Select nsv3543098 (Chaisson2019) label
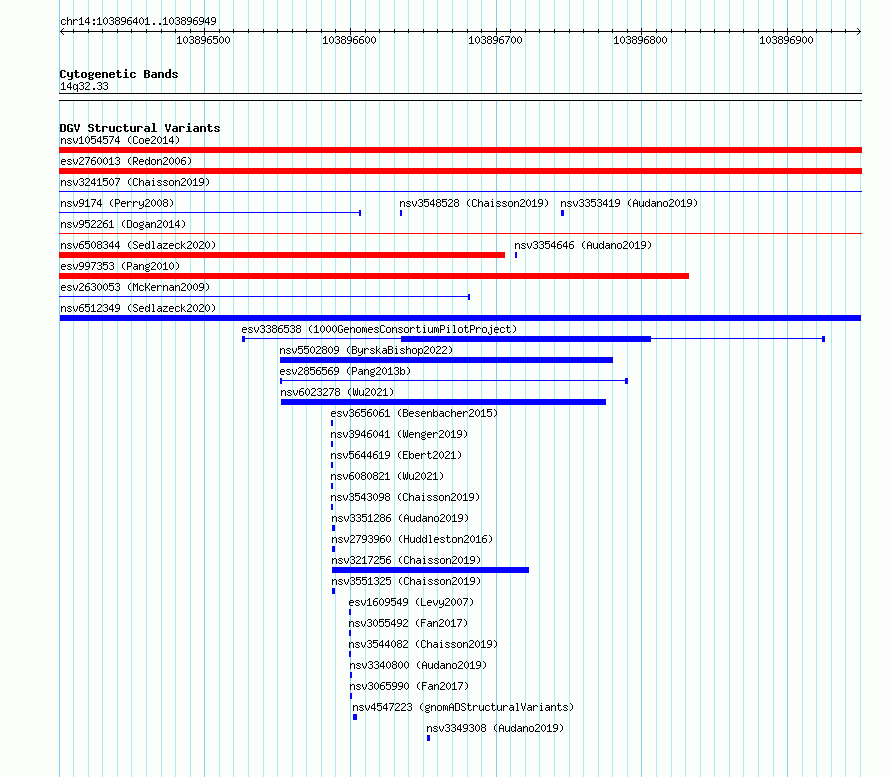Image resolution: width=890 pixels, height=777 pixels. pos(405,497)
